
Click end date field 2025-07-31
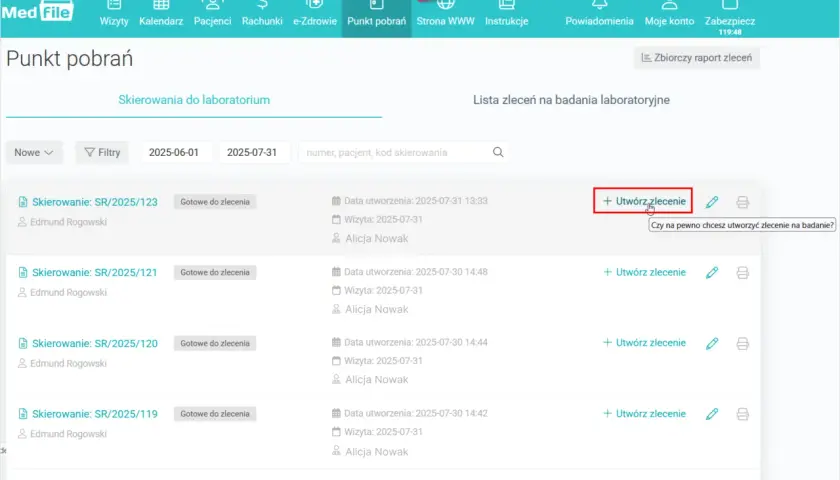click(252, 152)
